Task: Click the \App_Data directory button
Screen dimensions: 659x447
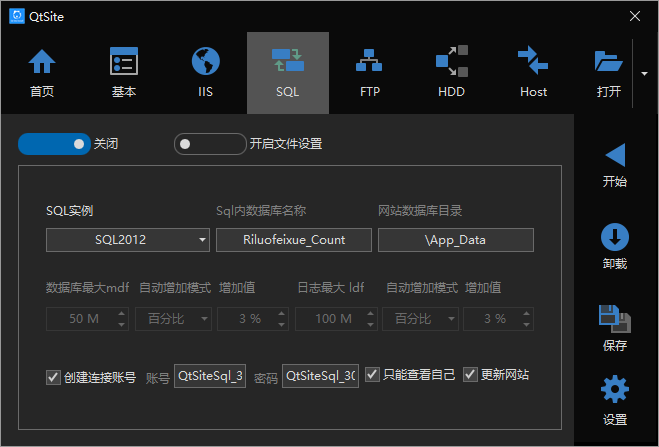Action: pyautogui.click(x=455, y=240)
